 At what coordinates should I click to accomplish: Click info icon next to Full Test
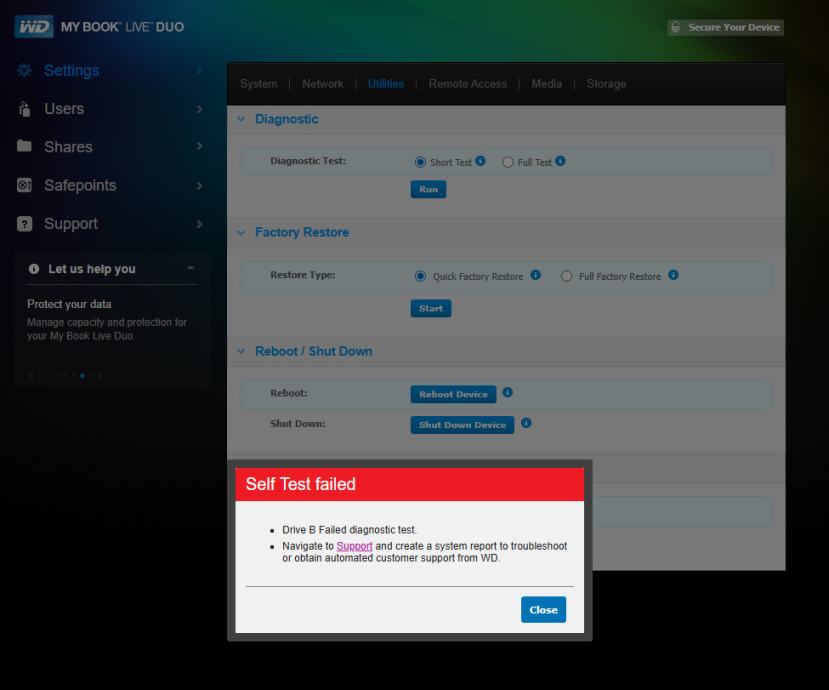pyautogui.click(x=560, y=161)
